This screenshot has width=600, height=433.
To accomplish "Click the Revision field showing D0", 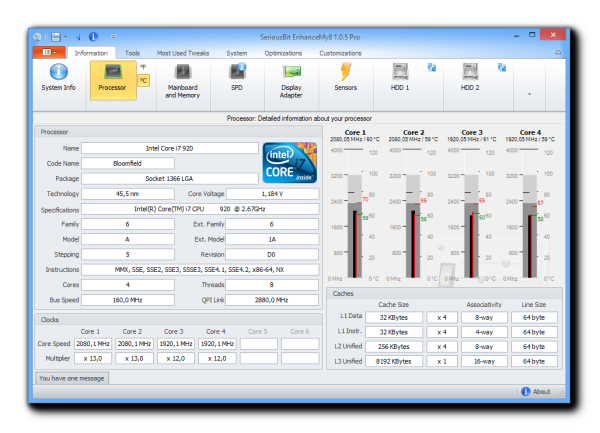I will tap(272, 254).
